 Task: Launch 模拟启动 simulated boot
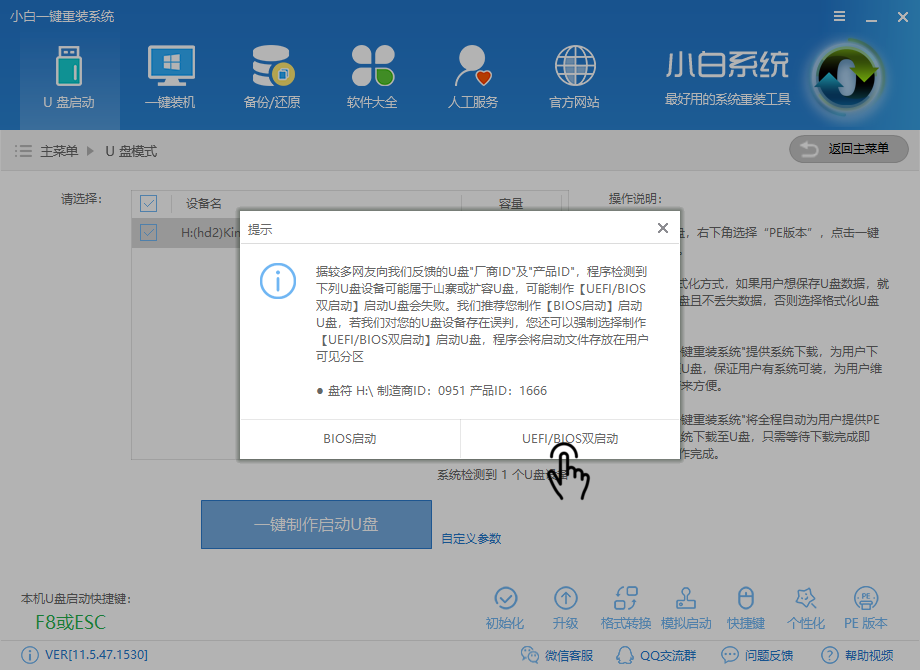pos(687,605)
